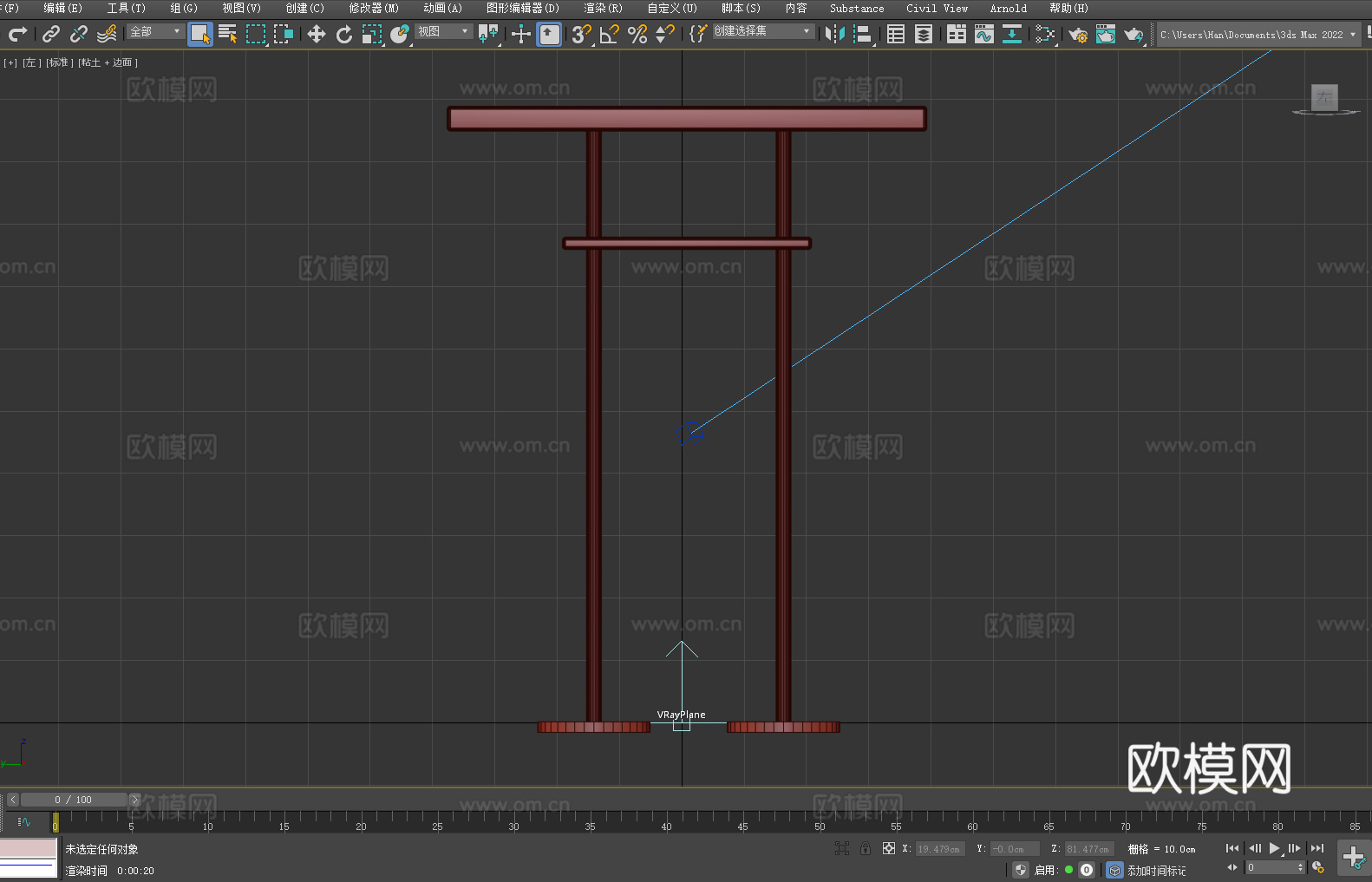Screen dimensions: 1372x882
Task: Click the 添加时间标记 button
Action: click(1156, 871)
